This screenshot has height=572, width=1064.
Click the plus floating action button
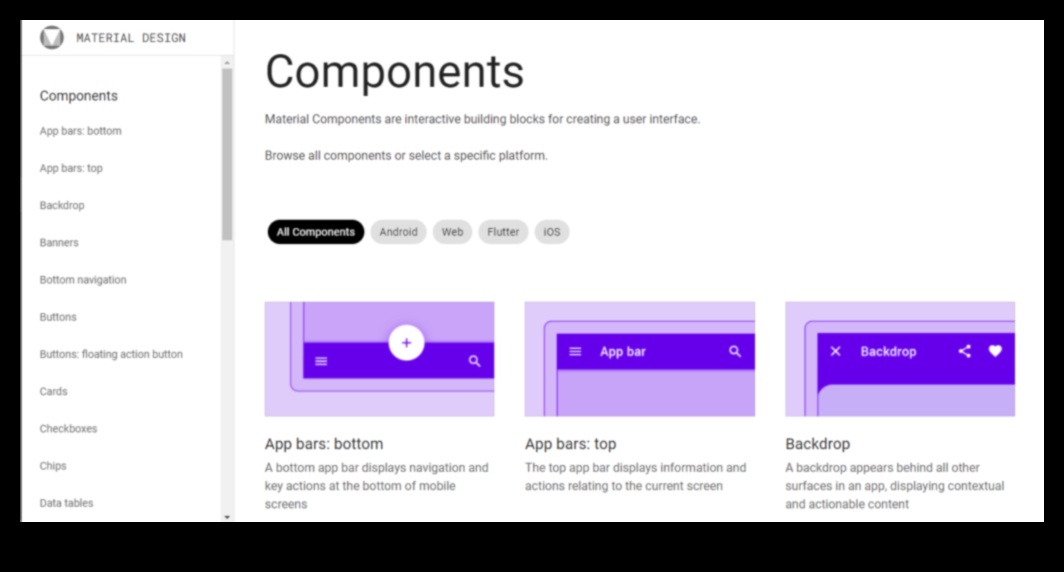(x=406, y=343)
